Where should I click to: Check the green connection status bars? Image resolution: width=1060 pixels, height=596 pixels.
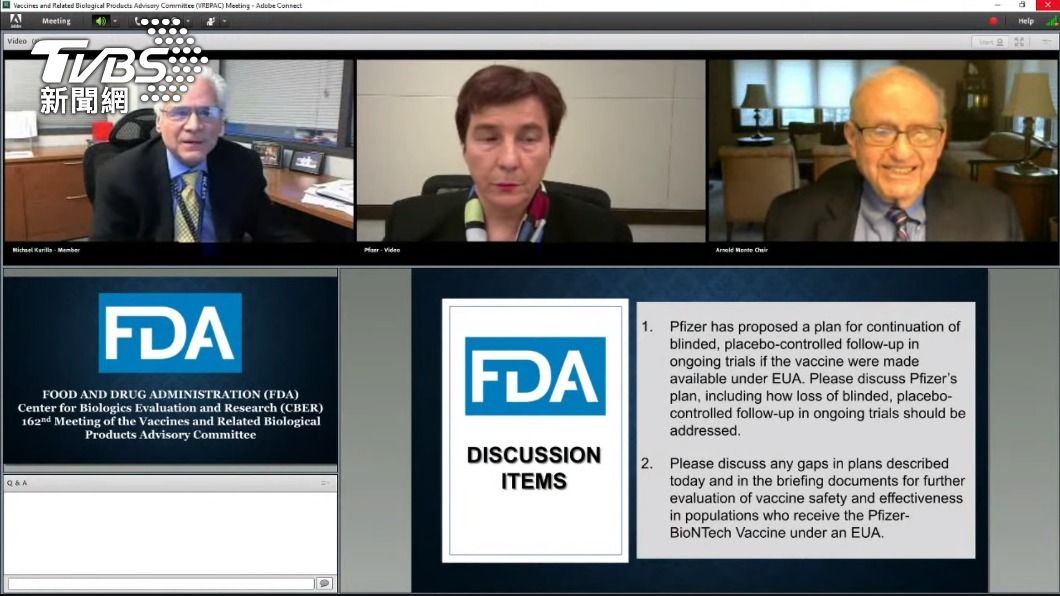coord(1051,21)
